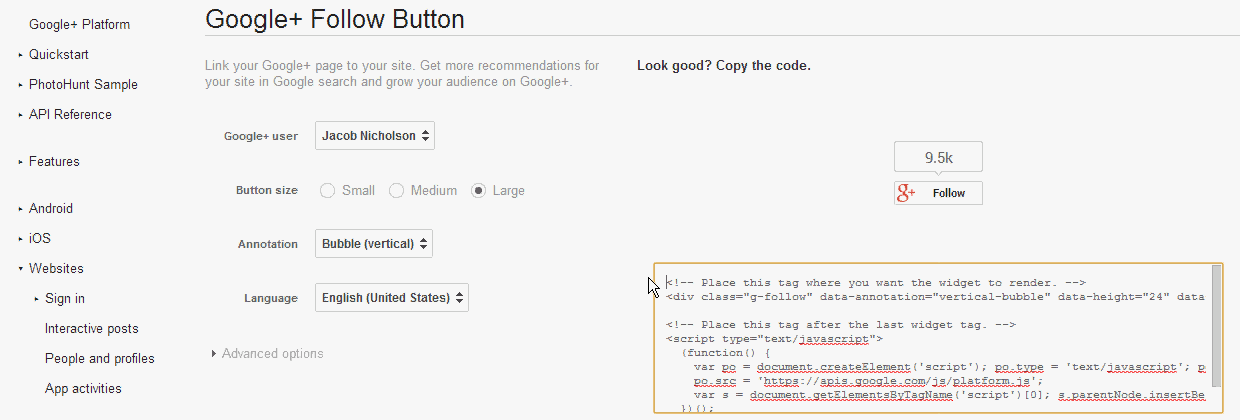The image size is (1240, 420).
Task: Expand Advanced options section
Action: click(x=272, y=353)
